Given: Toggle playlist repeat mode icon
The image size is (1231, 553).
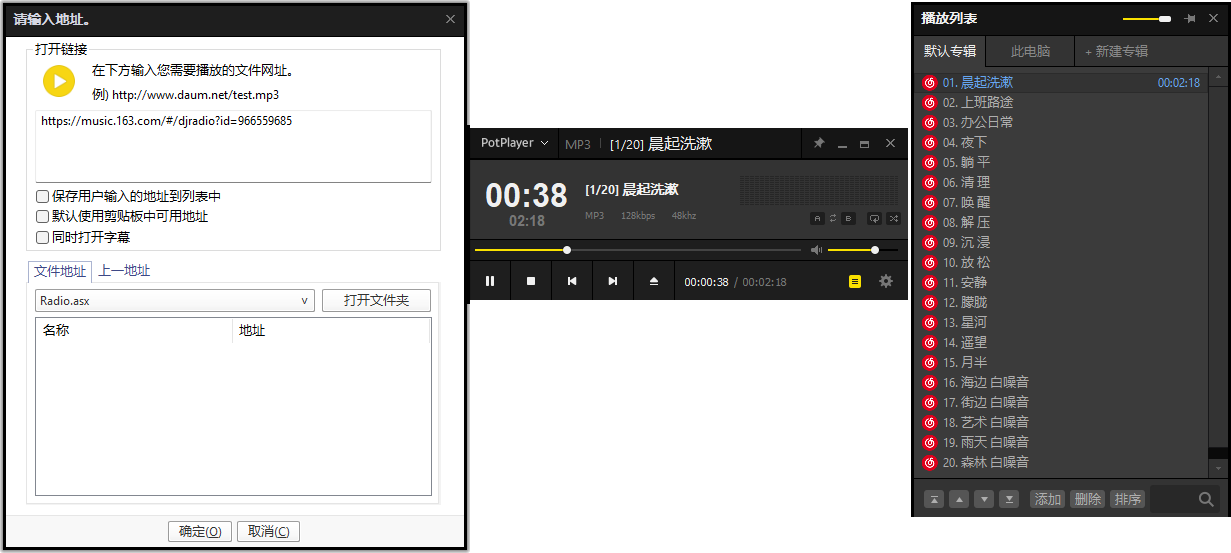Looking at the screenshot, I should tap(875, 218).
